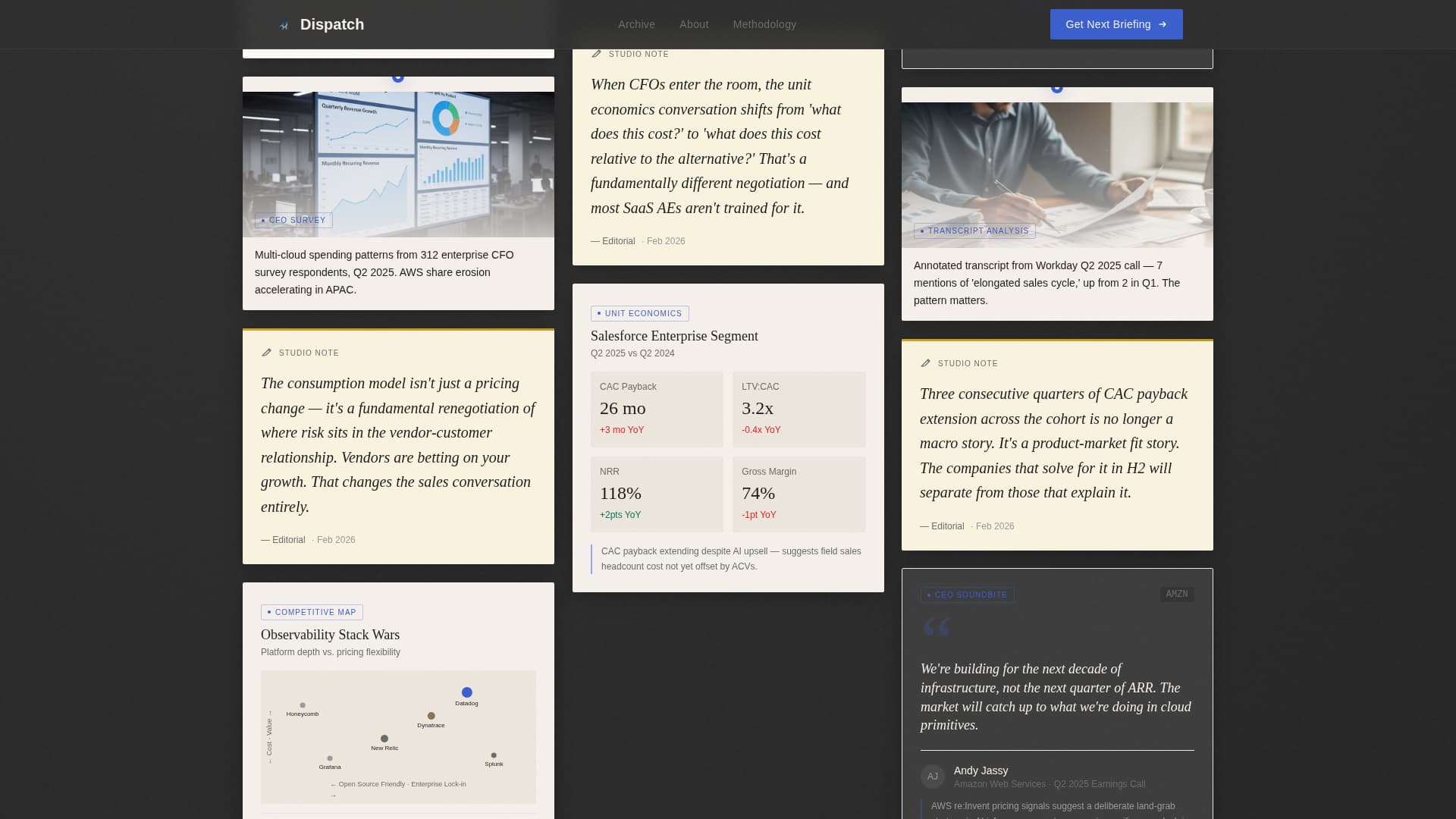Click the LTV:CAC 3.2x metric tile
Viewport: 1456px width, 819px height.
pos(799,409)
